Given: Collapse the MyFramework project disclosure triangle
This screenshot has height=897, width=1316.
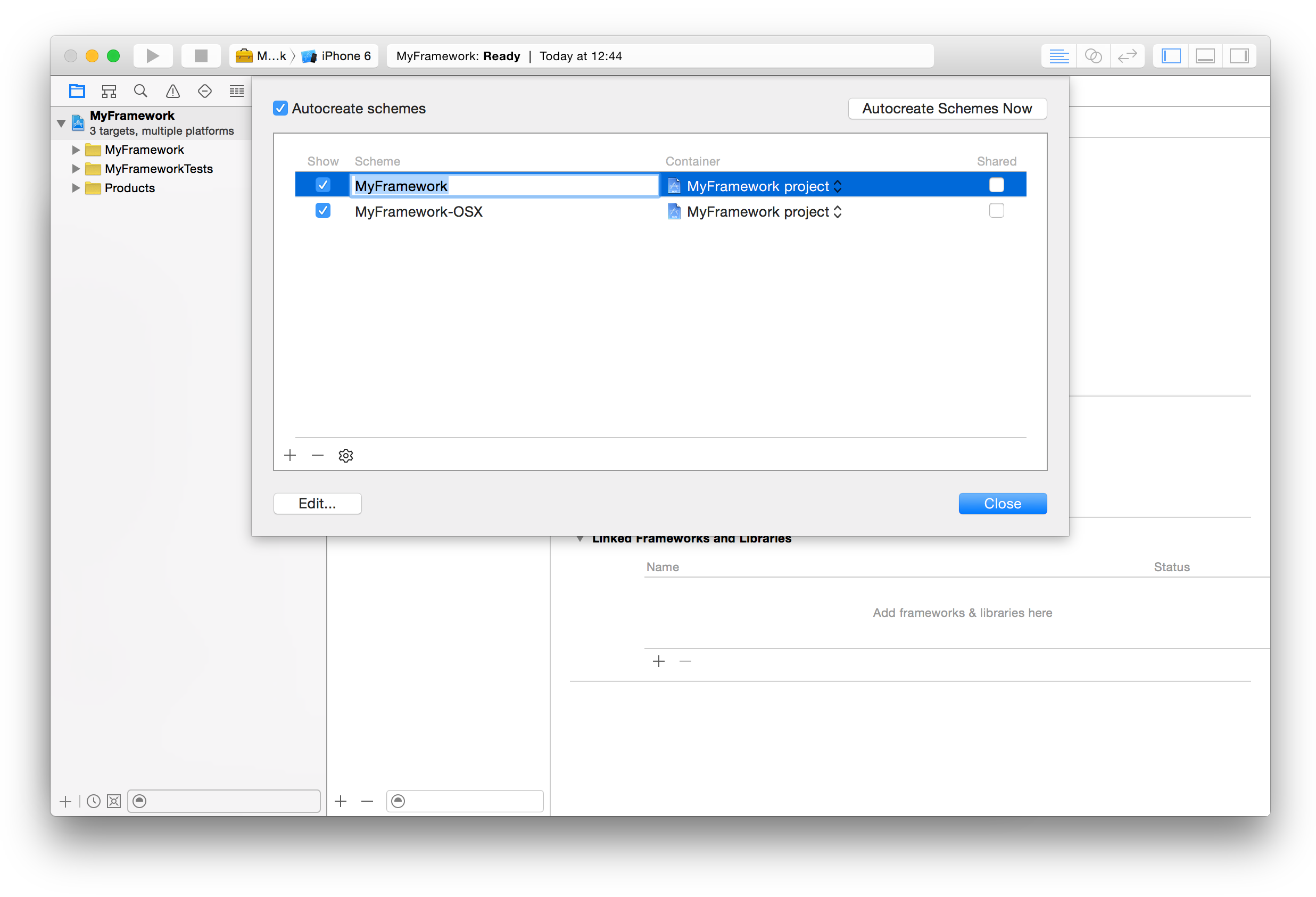Looking at the screenshot, I should 61,122.
